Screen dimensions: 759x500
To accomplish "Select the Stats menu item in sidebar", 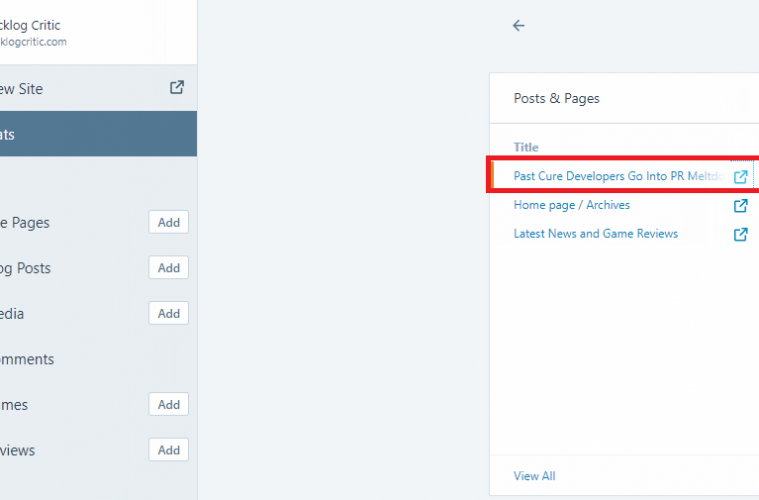I will pyautogui.click(x=98, y=134).
